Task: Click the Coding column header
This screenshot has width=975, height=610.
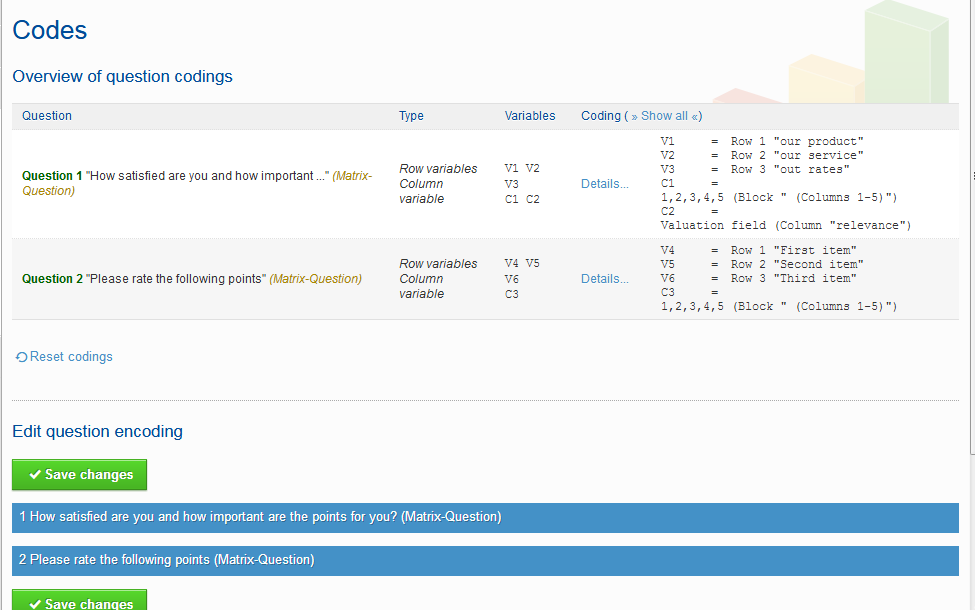Action: click(x=600, y=116)
